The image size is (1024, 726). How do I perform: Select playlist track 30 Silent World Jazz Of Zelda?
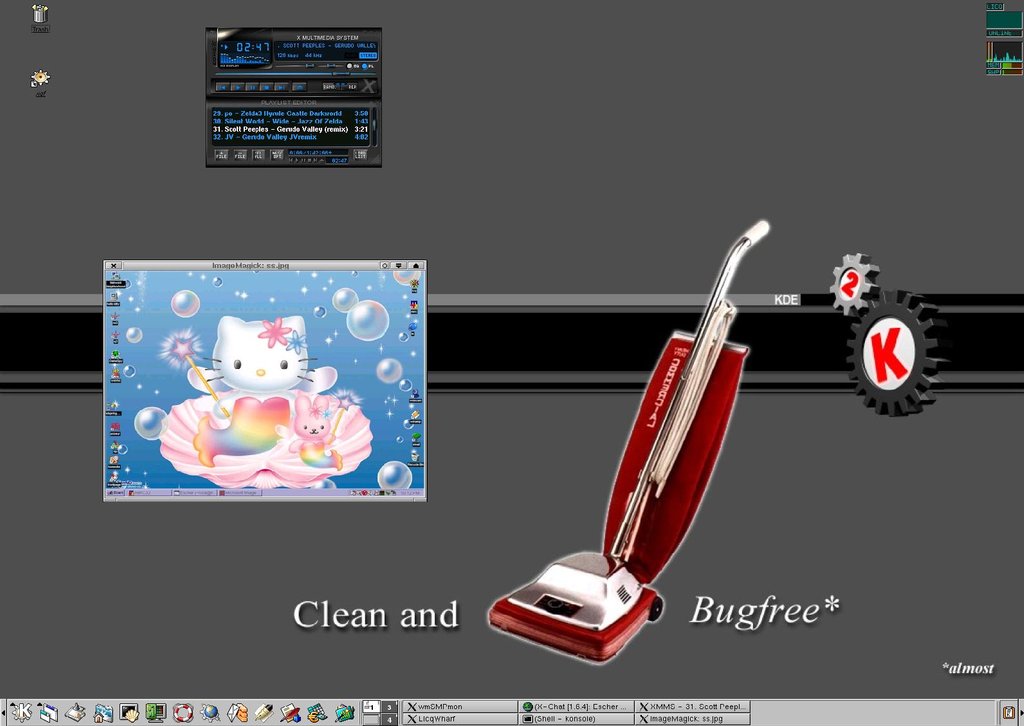coord(290,121)
